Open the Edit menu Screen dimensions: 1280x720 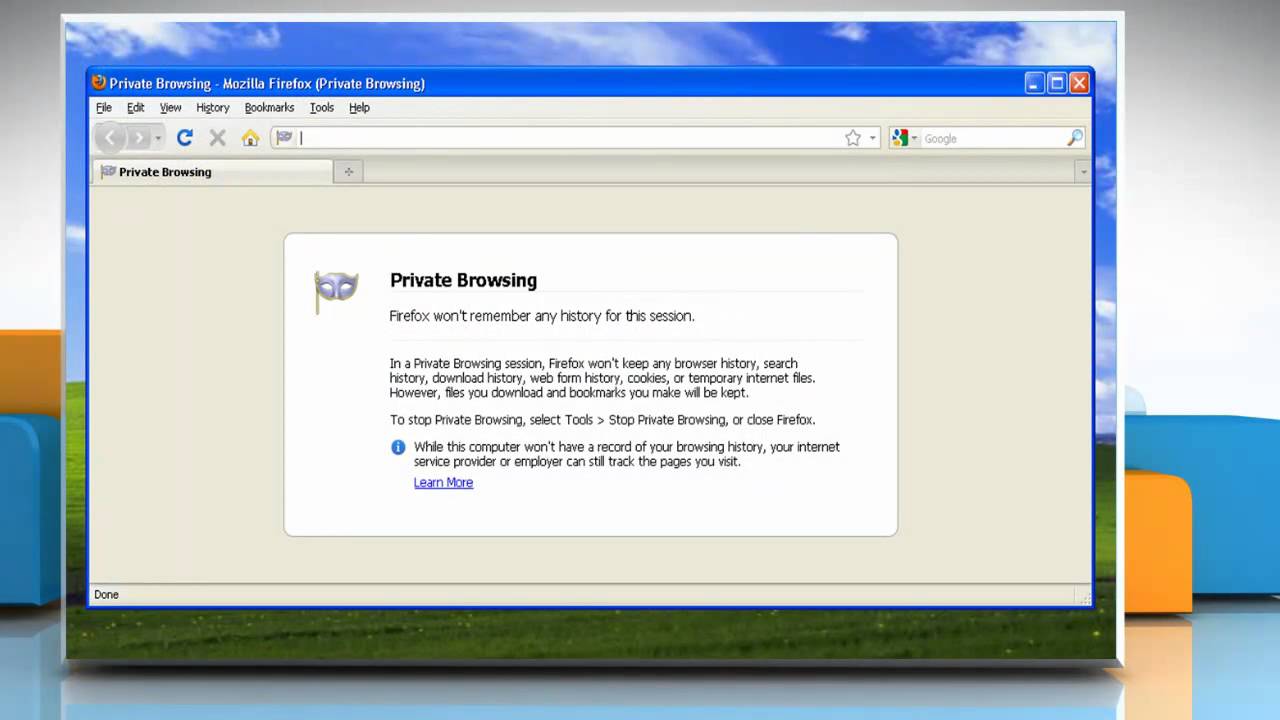pos(136,107)
